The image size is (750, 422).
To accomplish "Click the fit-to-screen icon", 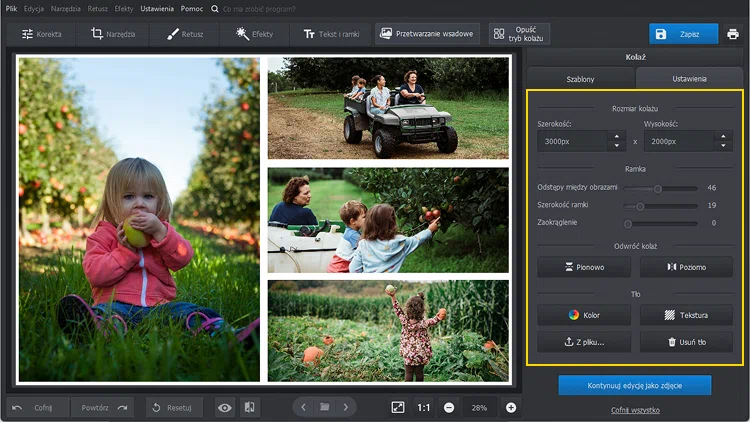I will 397,407.
